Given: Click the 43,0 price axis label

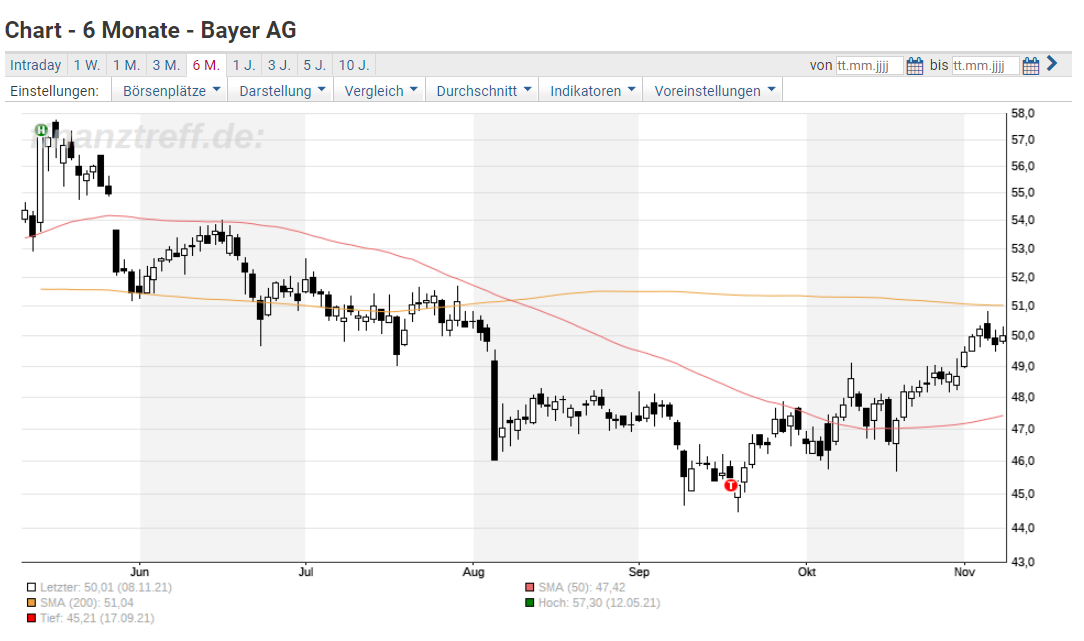Looking at the screenshot, I should [1023, 562].
